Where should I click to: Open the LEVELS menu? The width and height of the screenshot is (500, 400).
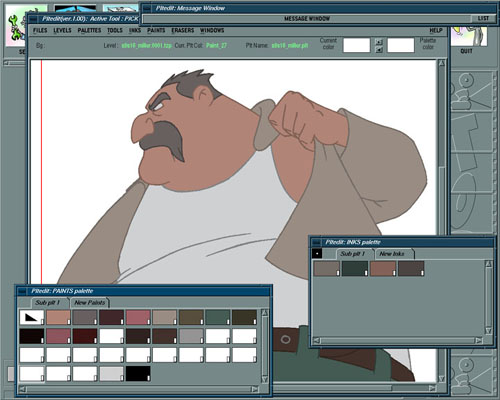tap(62, 30)
